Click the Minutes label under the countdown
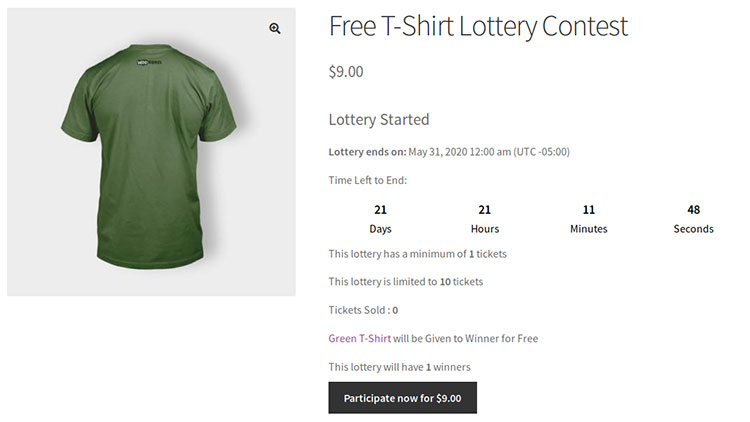Screen dimensions: 750x422 [x=589, y=229]
